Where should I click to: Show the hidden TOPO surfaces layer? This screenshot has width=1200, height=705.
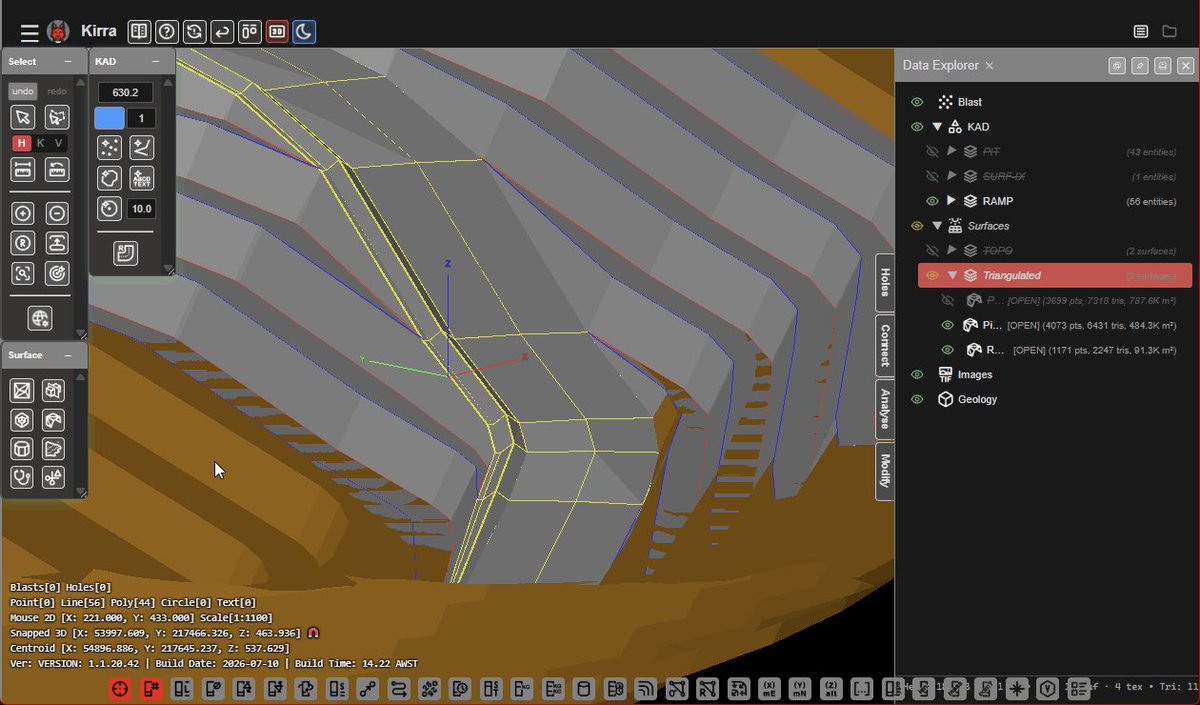click(932, 250)
